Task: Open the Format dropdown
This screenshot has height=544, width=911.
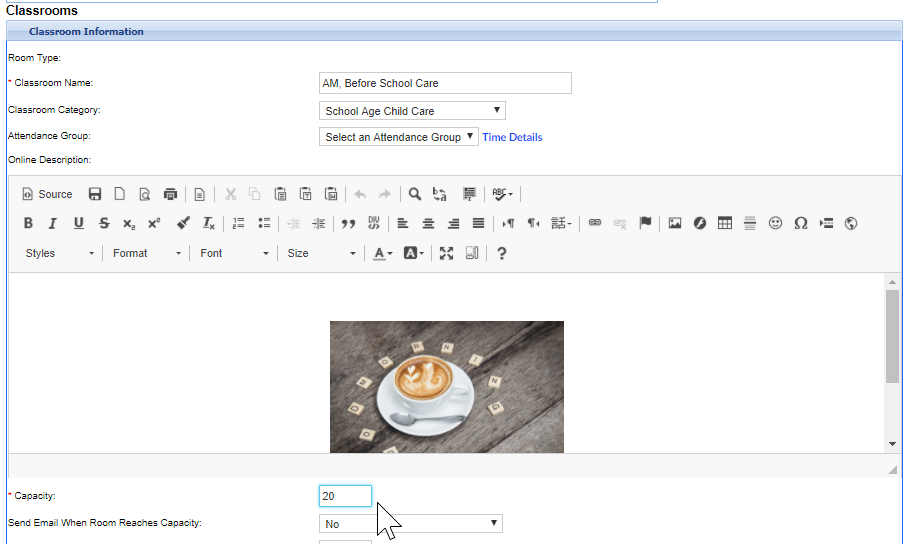Action: 146,253
